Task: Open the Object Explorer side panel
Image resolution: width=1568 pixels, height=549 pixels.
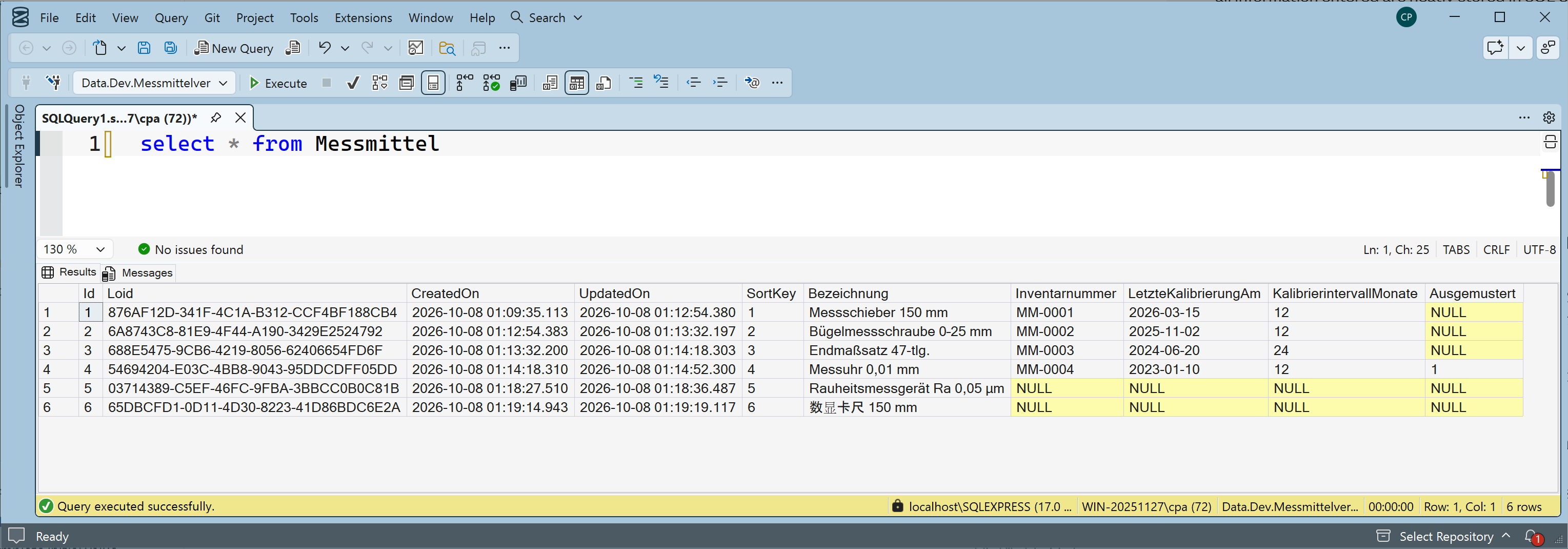Action: pos(19,146)
